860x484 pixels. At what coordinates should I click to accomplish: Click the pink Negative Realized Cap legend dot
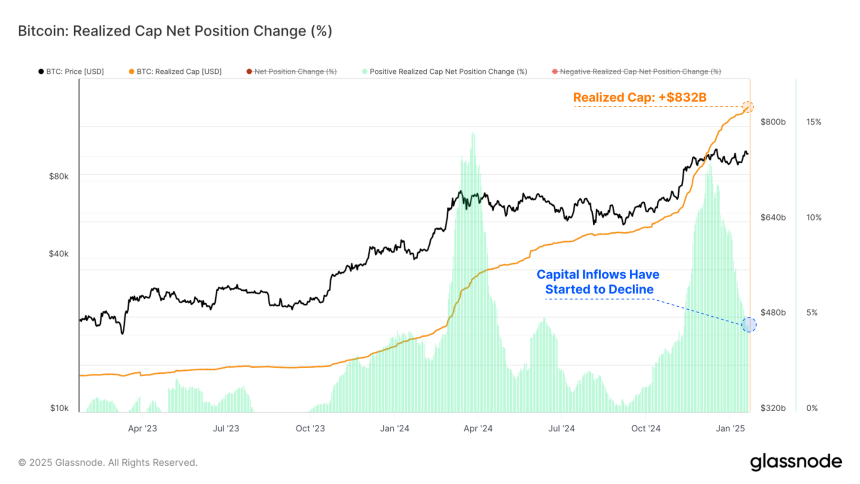[555, 71]
